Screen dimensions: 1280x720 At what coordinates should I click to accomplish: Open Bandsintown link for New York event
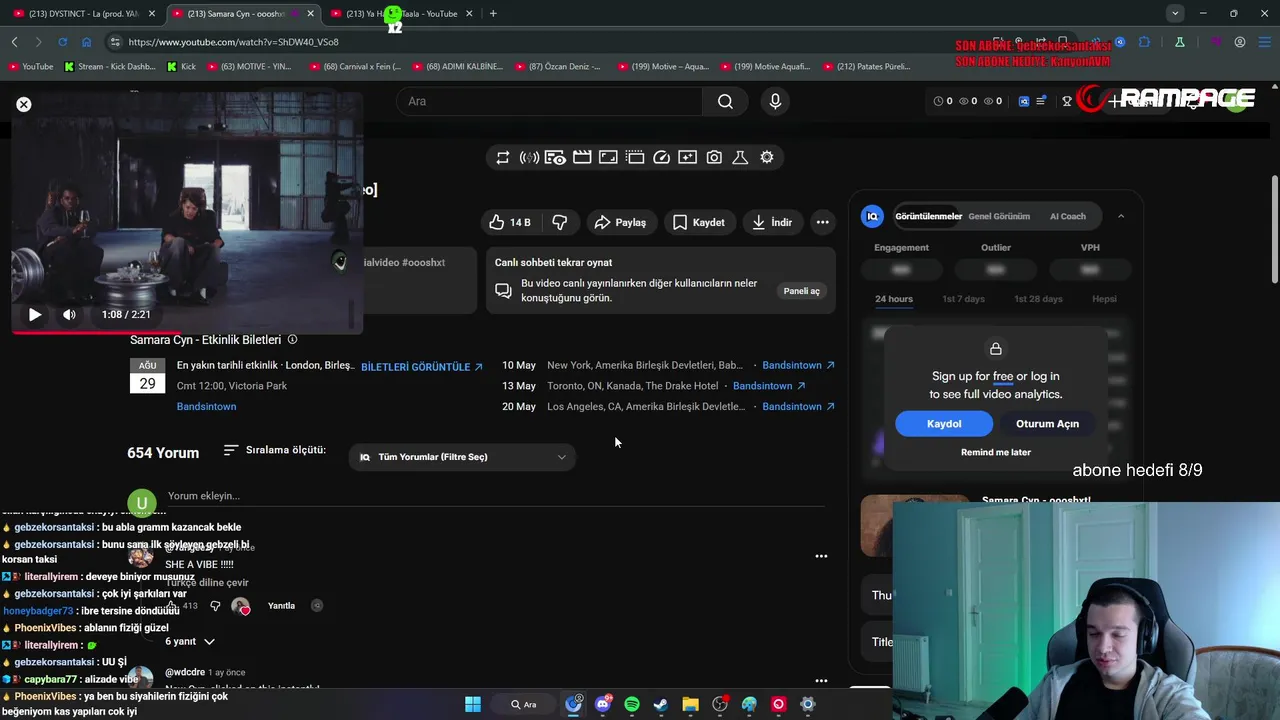(799, 365)
